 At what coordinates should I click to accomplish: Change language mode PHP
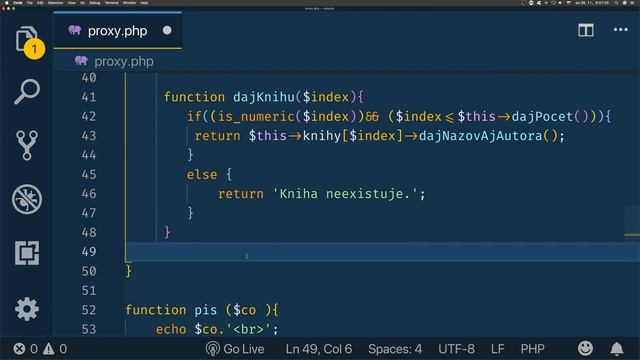coord(532,349)
